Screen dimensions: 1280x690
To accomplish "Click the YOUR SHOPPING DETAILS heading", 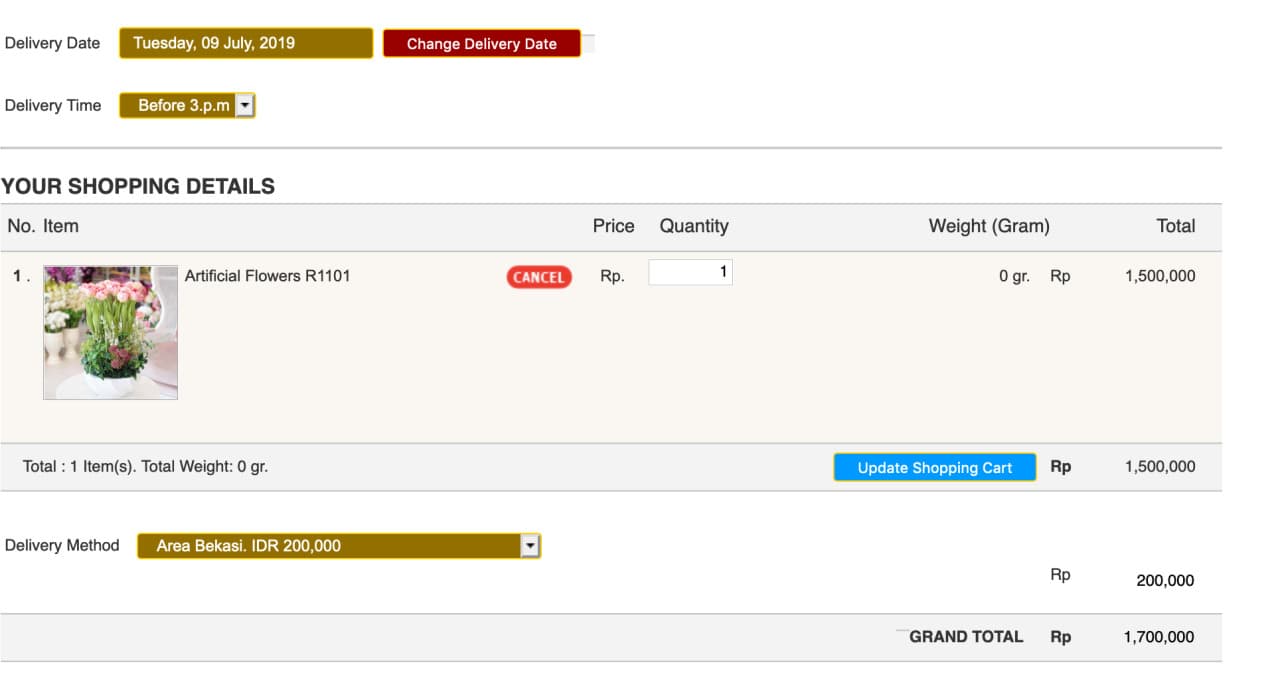I will (138, 186).
